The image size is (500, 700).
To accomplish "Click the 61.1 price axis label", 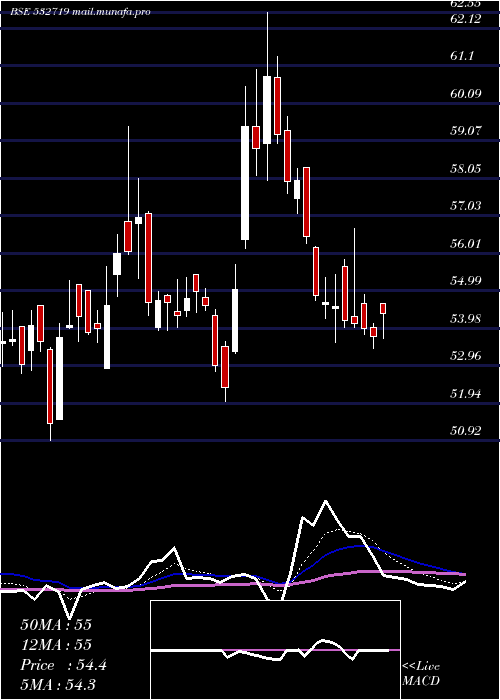I will click(x=462, y=56).
